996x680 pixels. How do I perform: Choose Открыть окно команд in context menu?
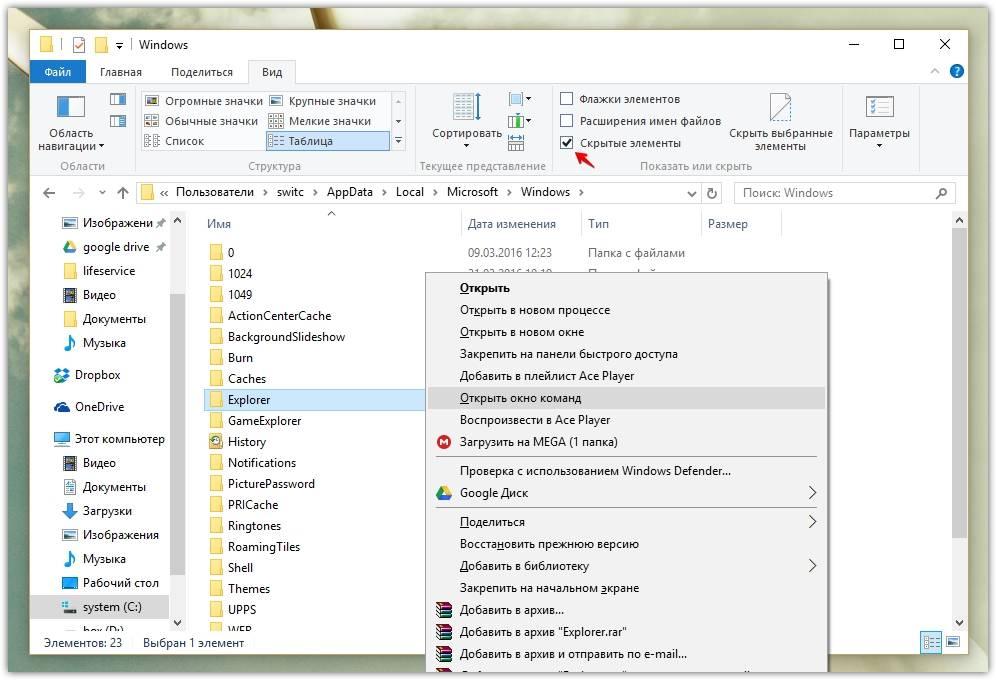point(626,398)
